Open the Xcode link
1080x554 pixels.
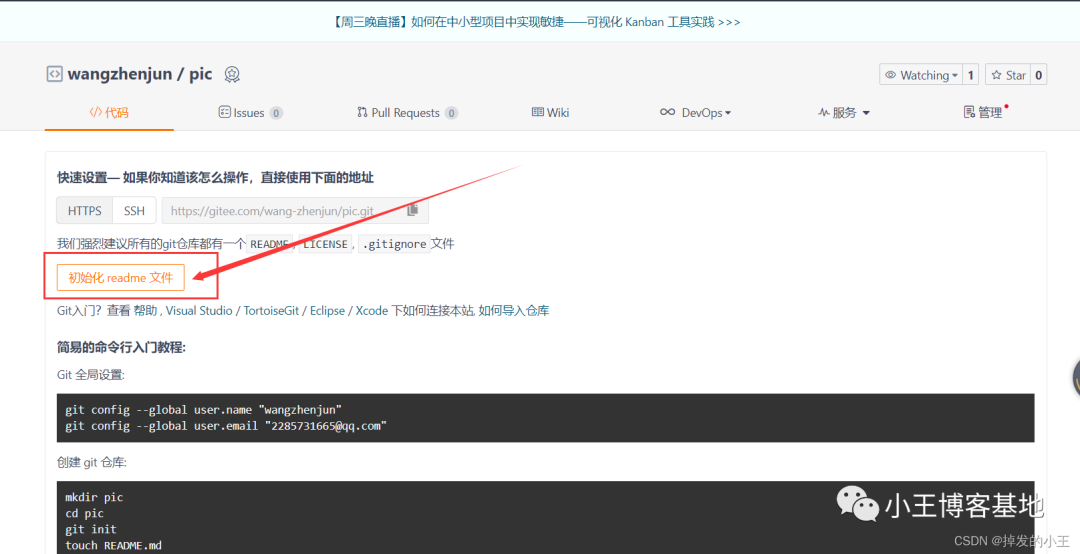(x=372, y=310)
